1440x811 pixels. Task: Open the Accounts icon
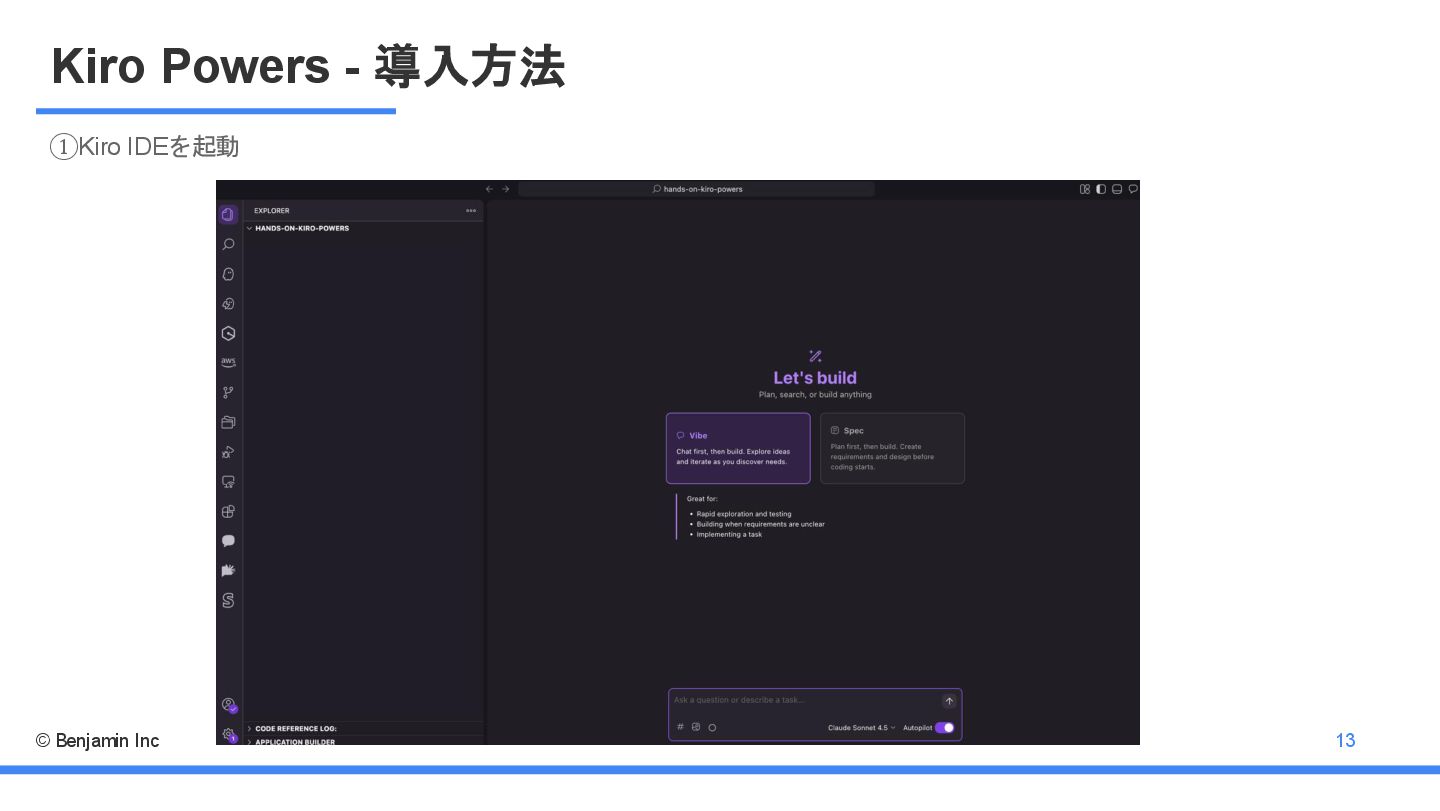click(228, 705)
